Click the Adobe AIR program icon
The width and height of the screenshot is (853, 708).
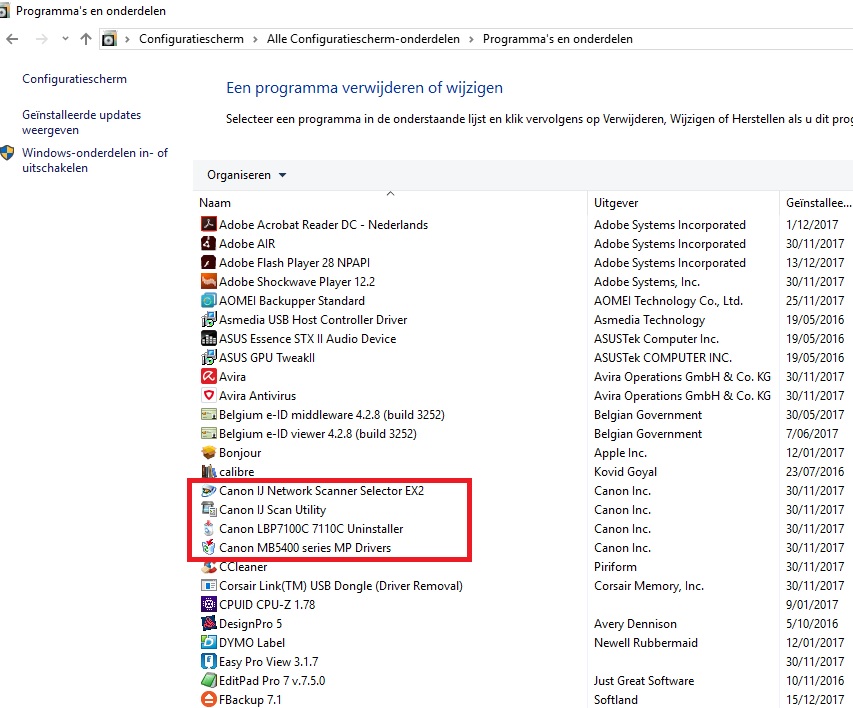point(208,243)
